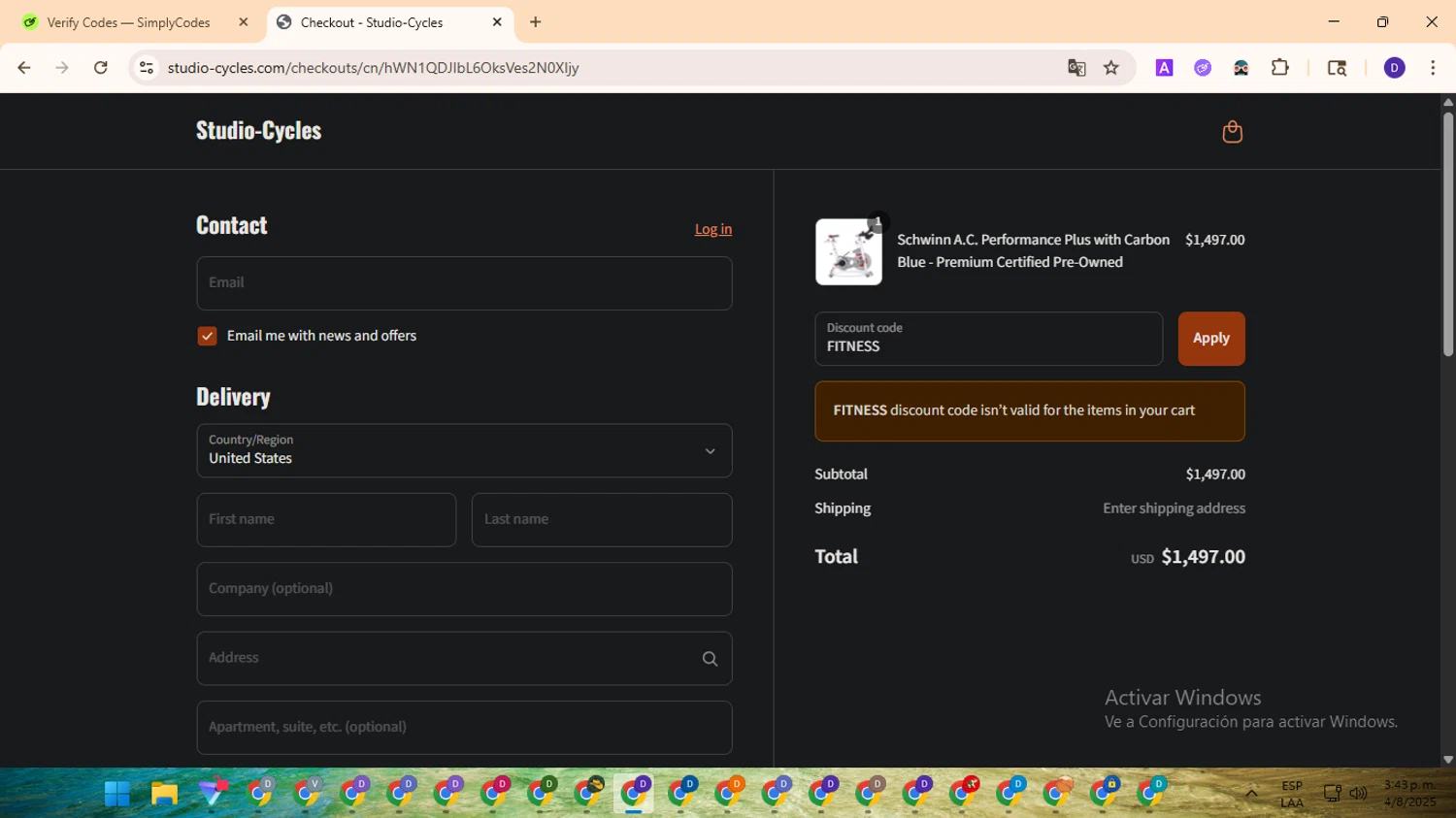Click the page vertical scrollbar thumb
Viewport: 1456px width, 818px height.
[1447, 233]
